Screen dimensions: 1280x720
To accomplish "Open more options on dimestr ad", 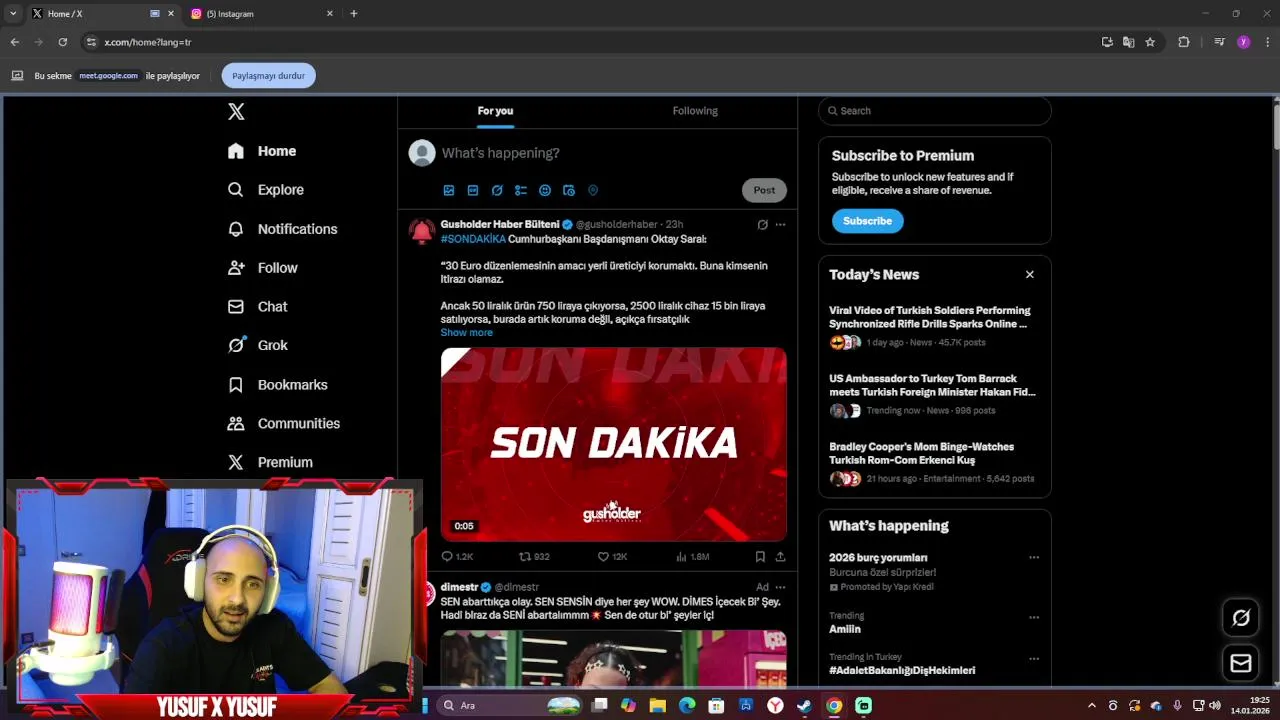I will point(780,587).
